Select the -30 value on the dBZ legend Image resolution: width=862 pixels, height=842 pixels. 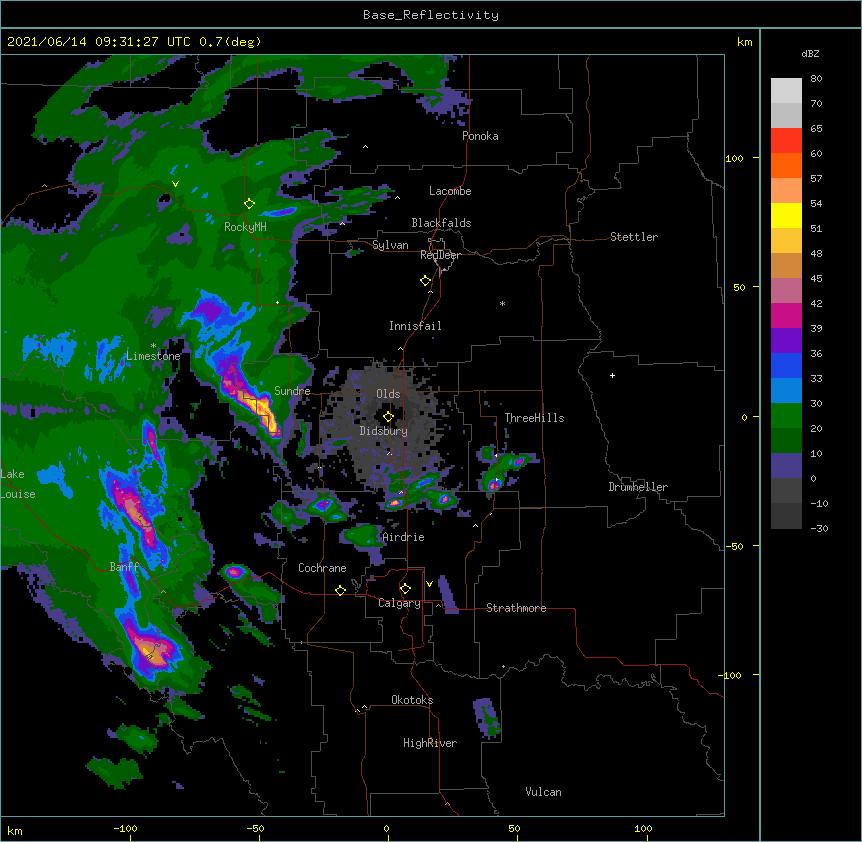click(819, 529)
